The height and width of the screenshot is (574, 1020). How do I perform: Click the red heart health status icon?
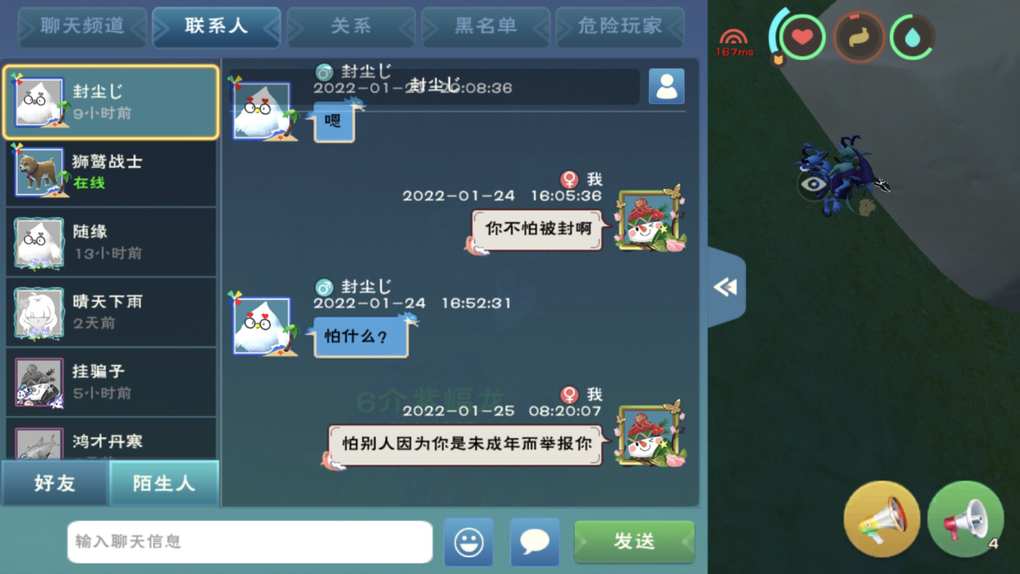click(802, 37)
